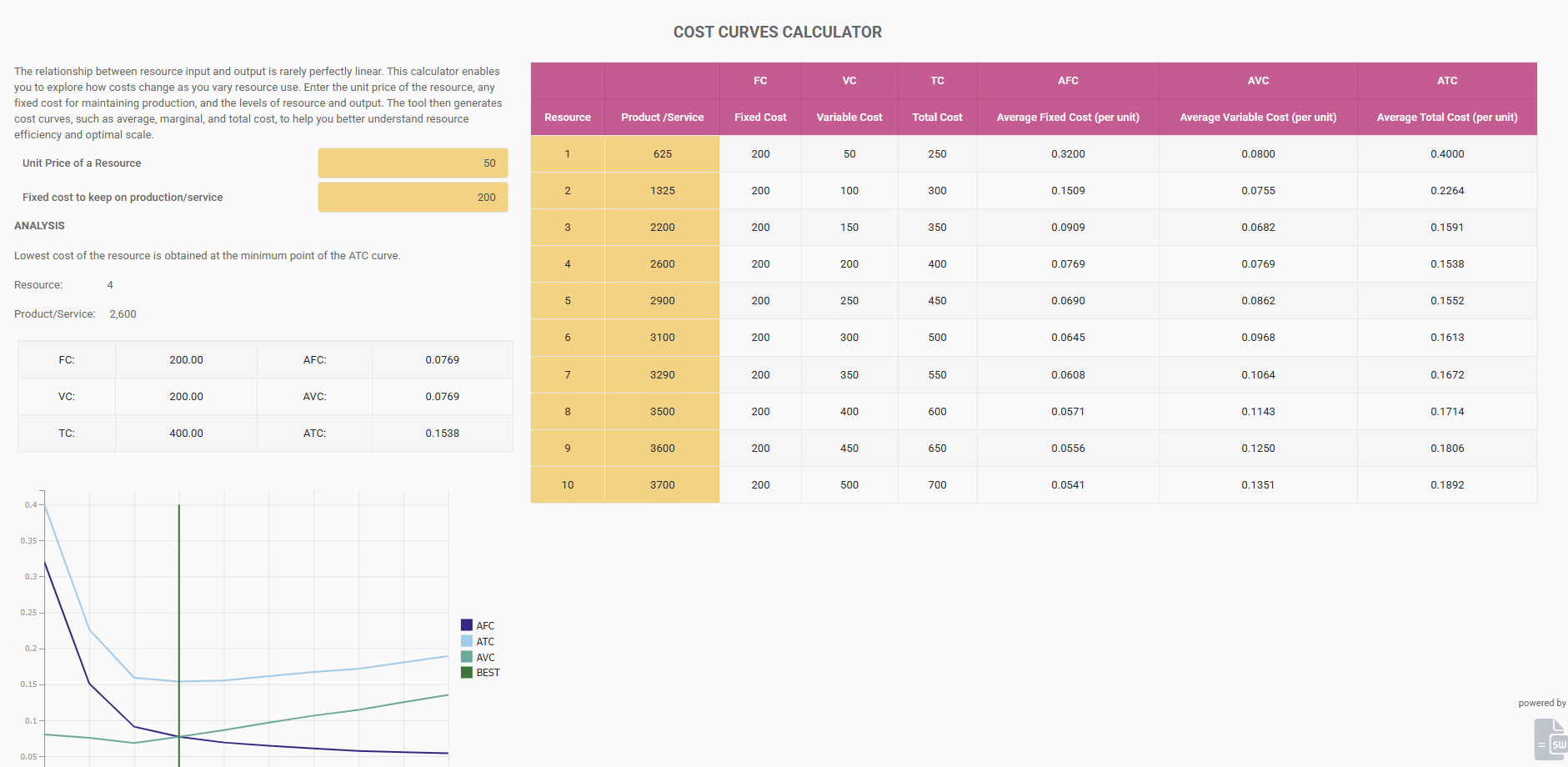1568x767 pixels.
Task: Select the Resource cell with value 1
Action: click(x=568, y=154)
